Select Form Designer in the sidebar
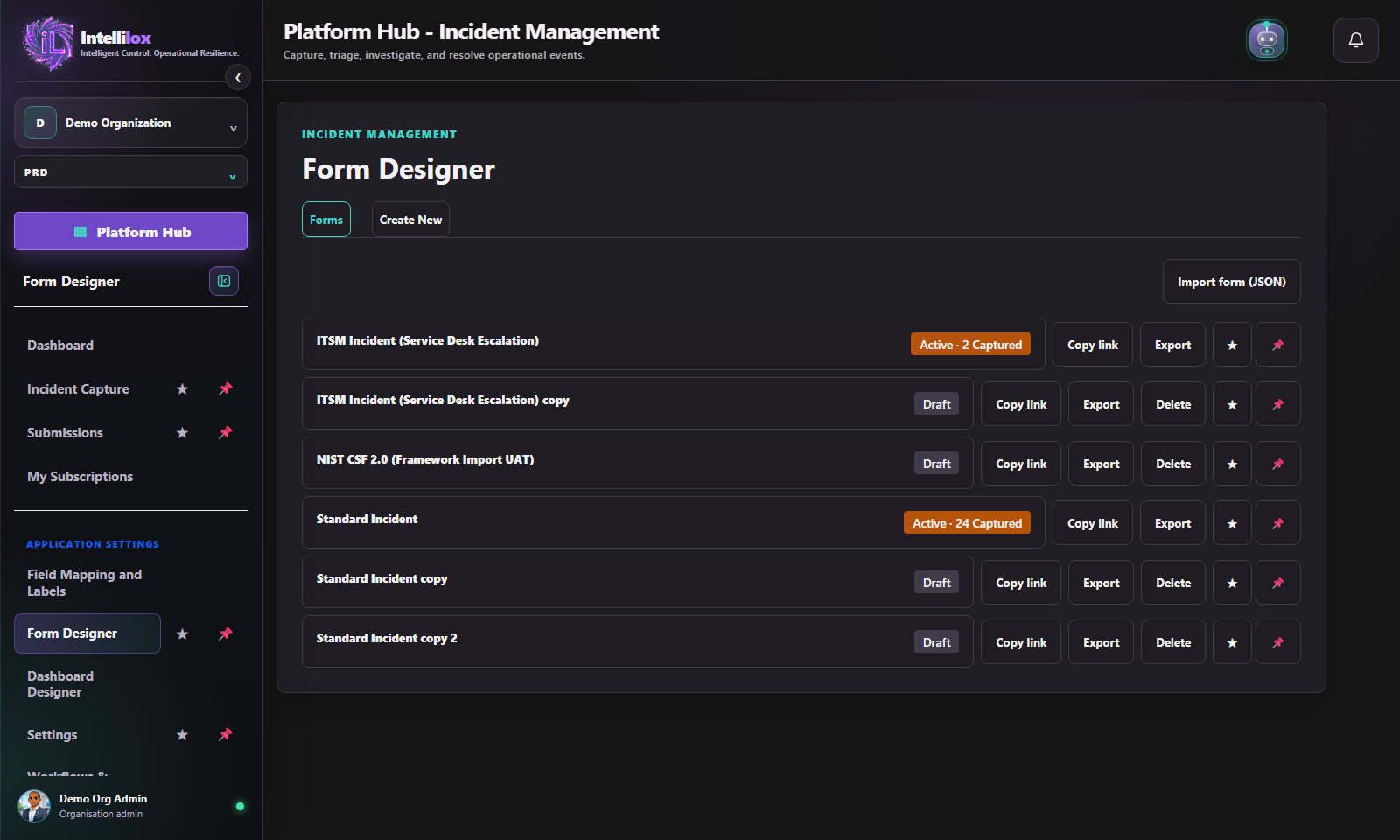1400x840 pixels. pyautogui.click(x=87, y=633)
